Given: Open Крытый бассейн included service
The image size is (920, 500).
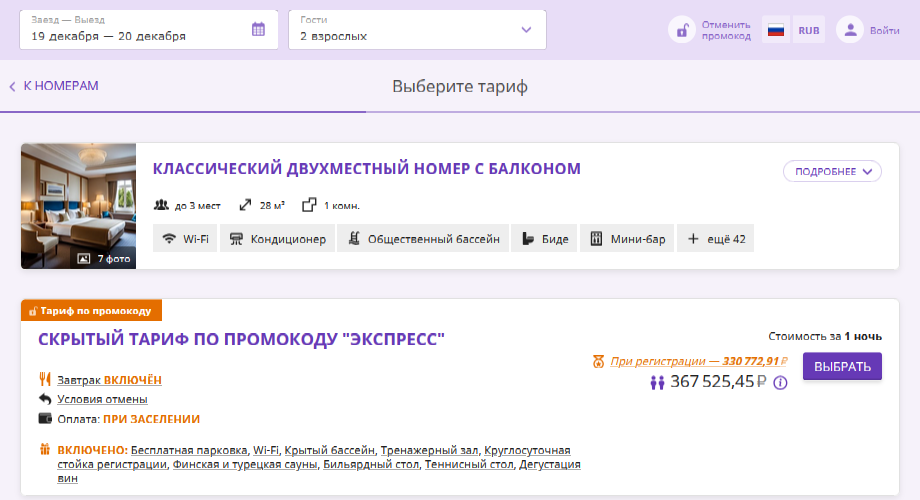Looking at the screenshot, I should (x=330, y=450).
